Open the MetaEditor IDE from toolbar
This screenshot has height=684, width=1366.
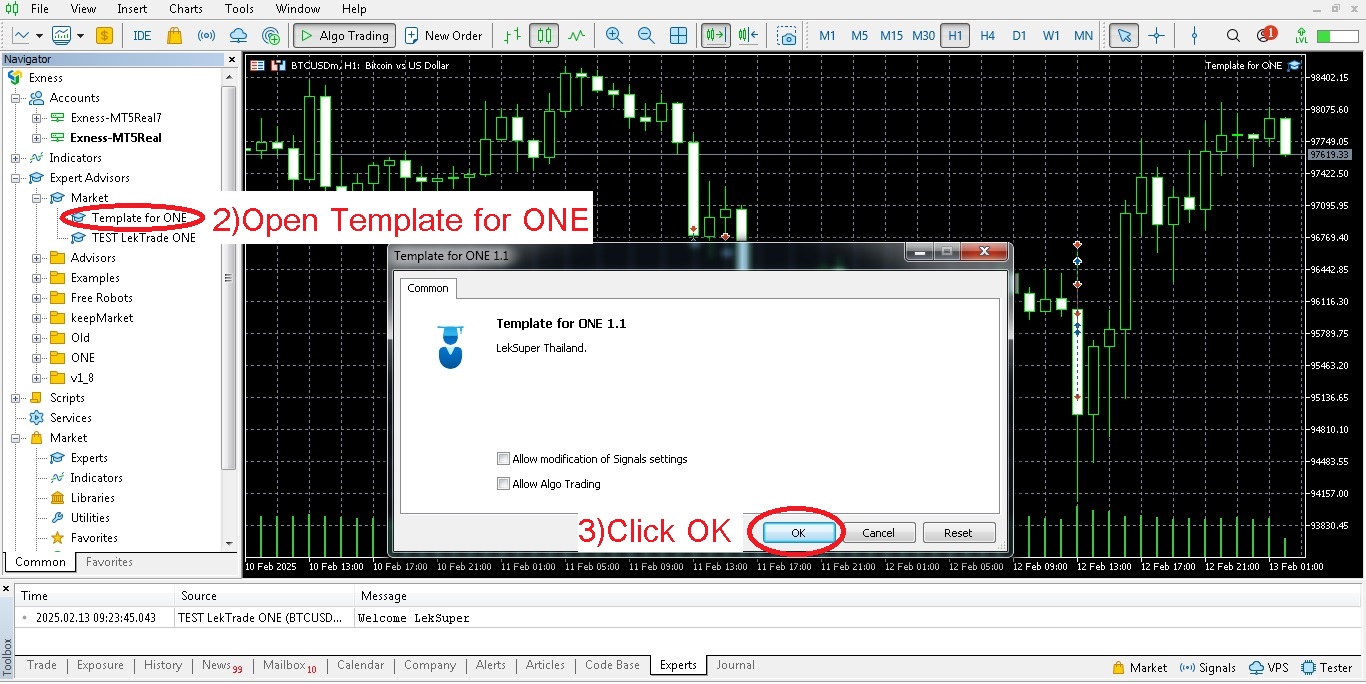click(x=142, y=36)
